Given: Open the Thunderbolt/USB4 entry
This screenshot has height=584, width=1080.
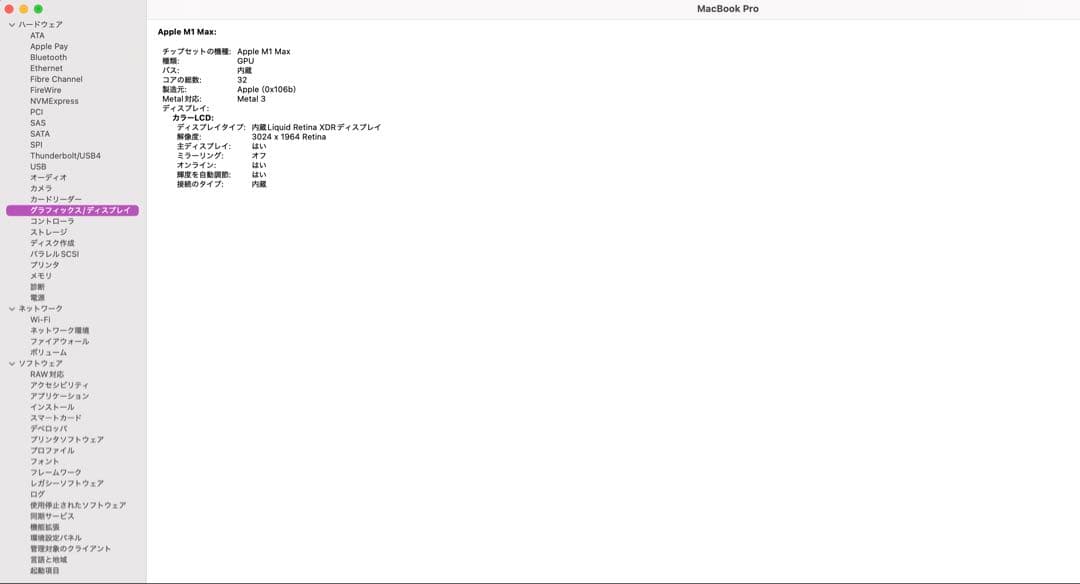Looking at the screenshot, I should (65, 156).
